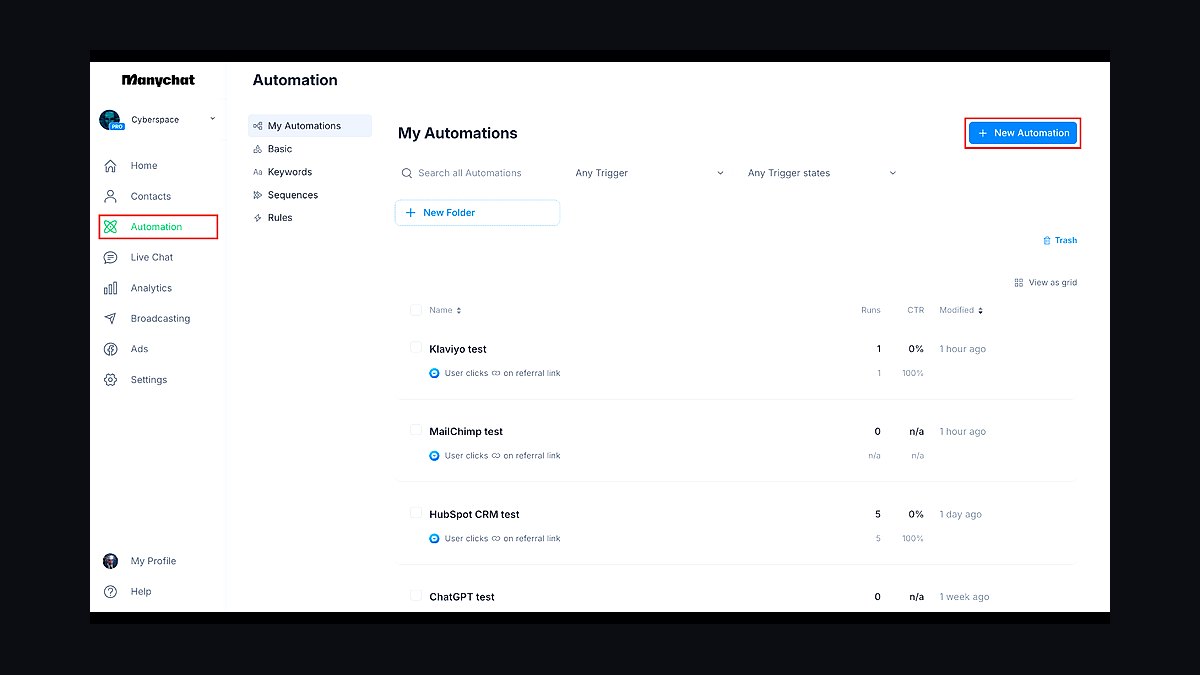The image size is (1200, 675).
Task: Open Contacts in the sidebar
Action: [x=151, y=197]
